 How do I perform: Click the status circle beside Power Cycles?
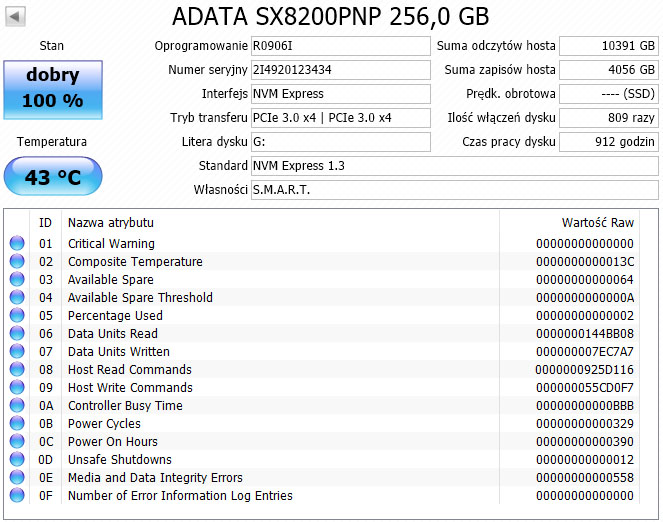[17, 423]
